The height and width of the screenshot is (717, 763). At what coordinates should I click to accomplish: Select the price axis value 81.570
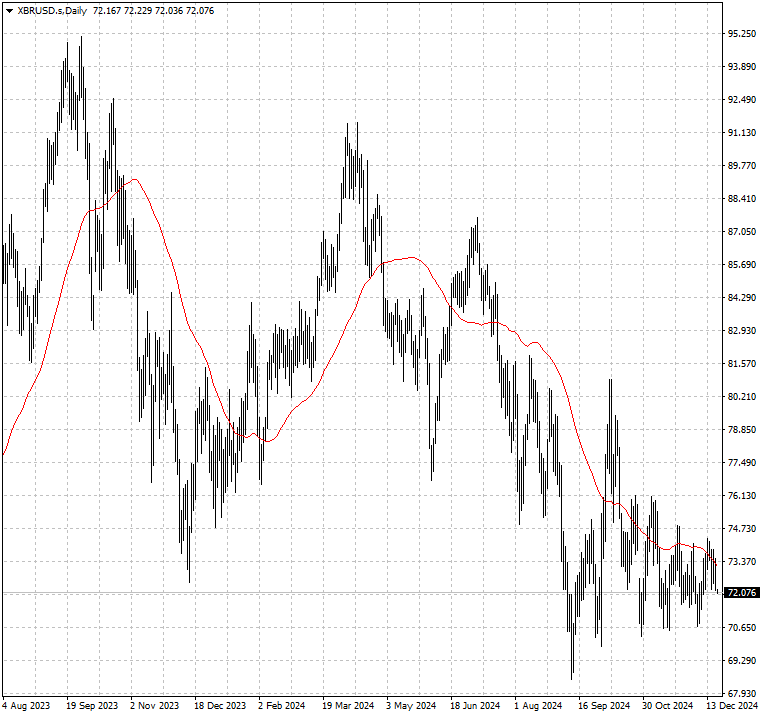pos(742,364)
